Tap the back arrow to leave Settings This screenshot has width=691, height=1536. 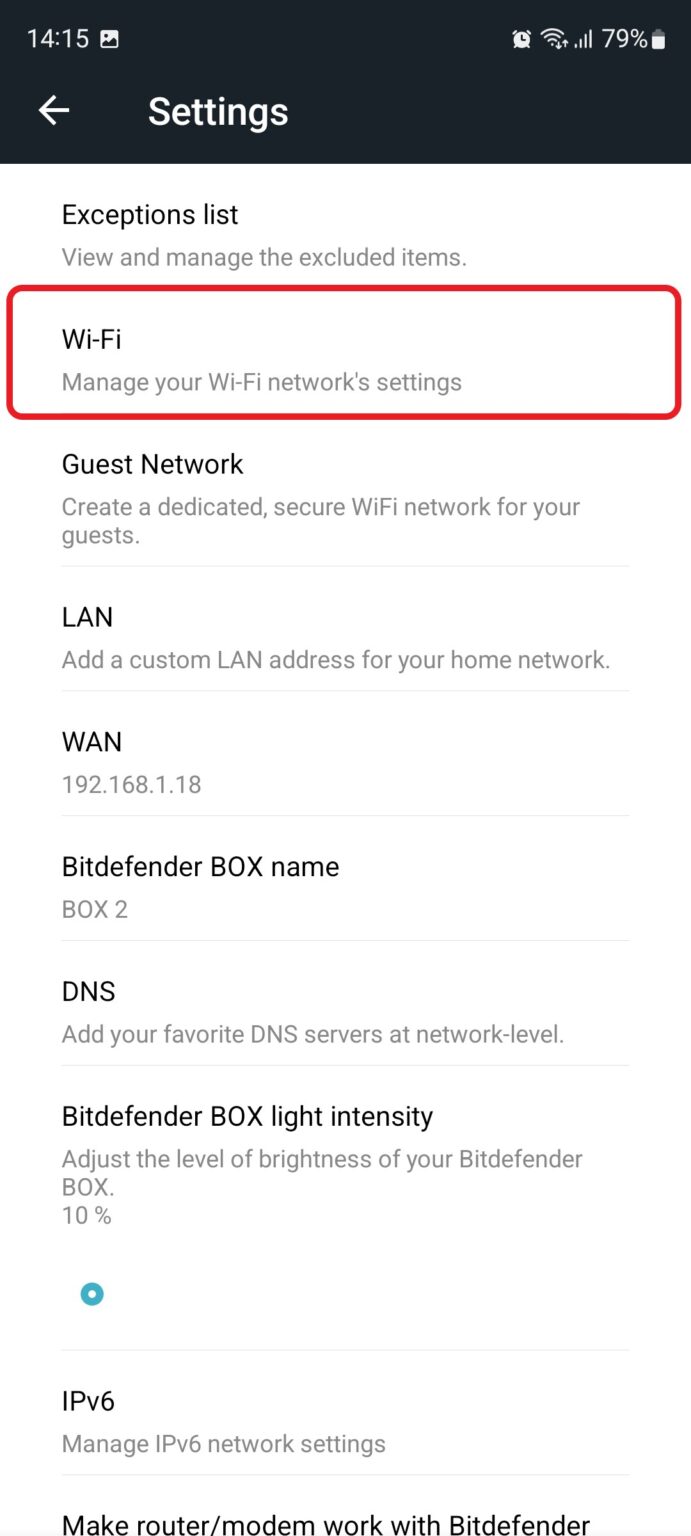coord(53,110)
